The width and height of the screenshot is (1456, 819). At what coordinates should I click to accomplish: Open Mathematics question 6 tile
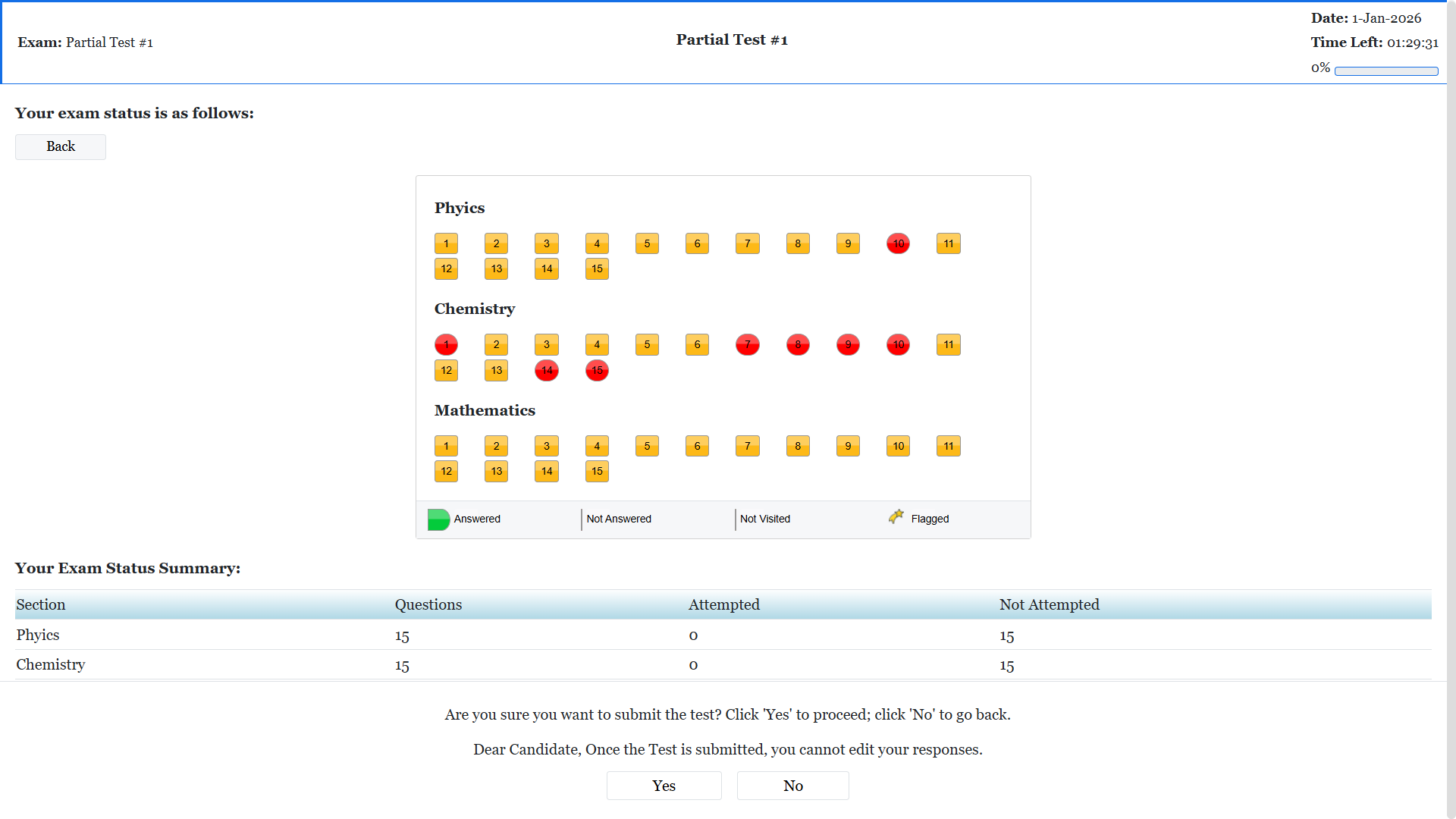(697, 446)
